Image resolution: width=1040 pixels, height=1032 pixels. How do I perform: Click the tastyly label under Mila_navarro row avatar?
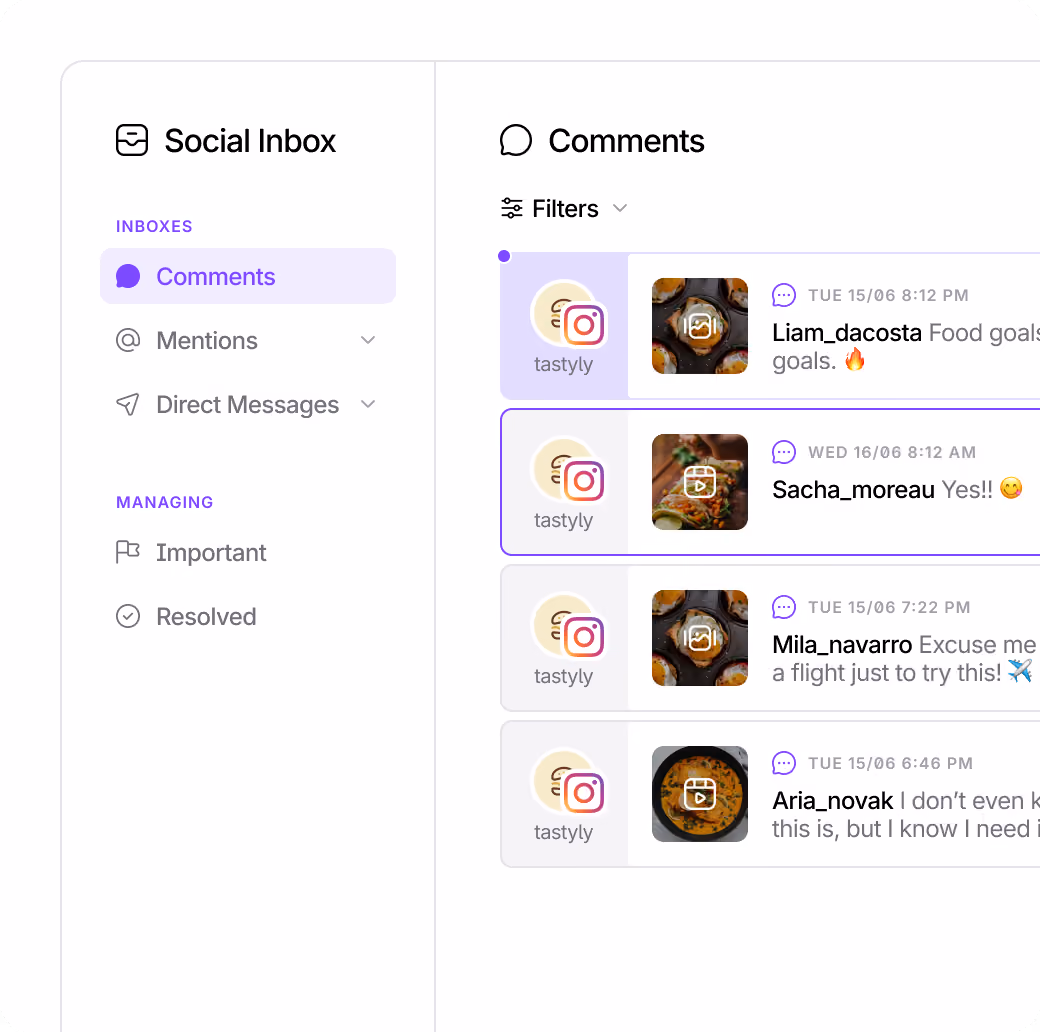[x=564, y=677]
